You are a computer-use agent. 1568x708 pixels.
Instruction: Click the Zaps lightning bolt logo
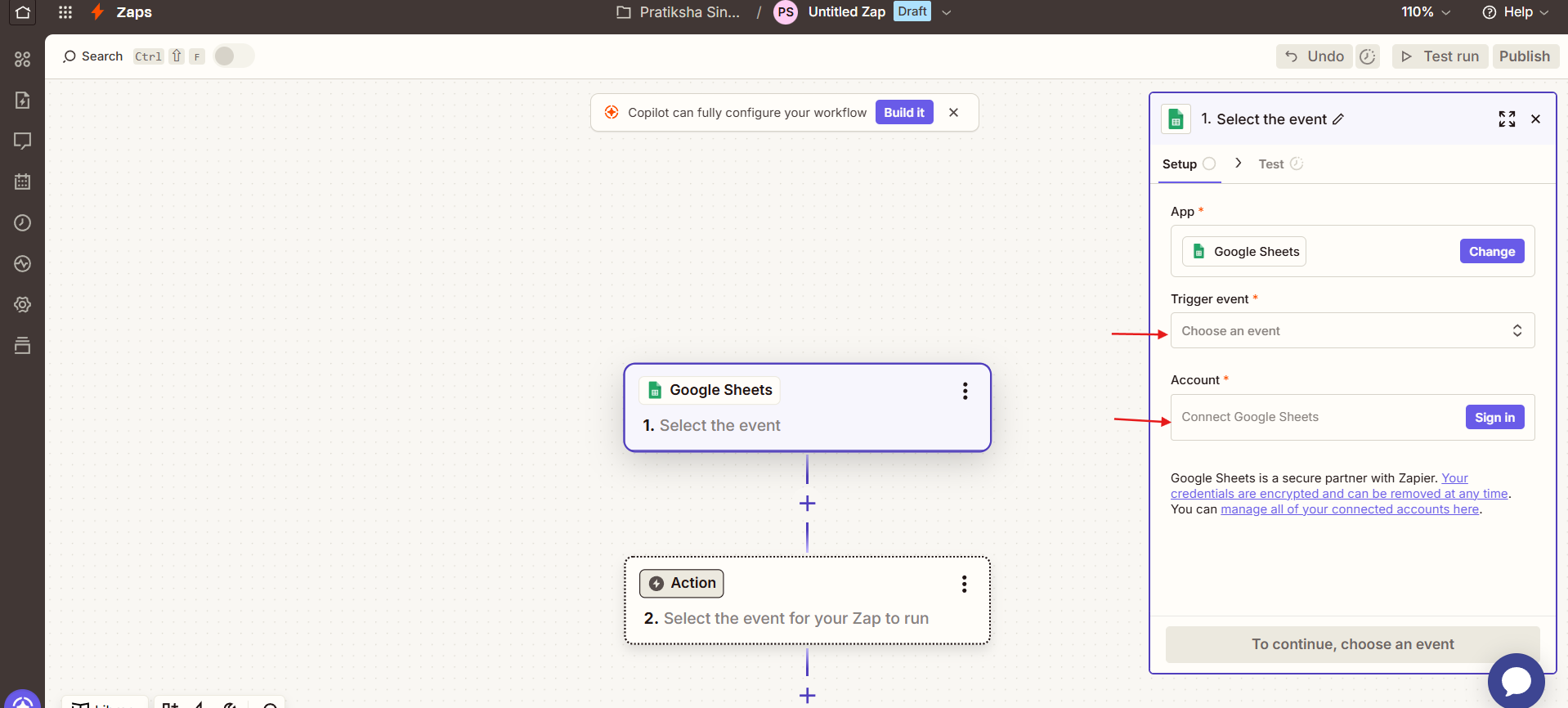(98, 12)
